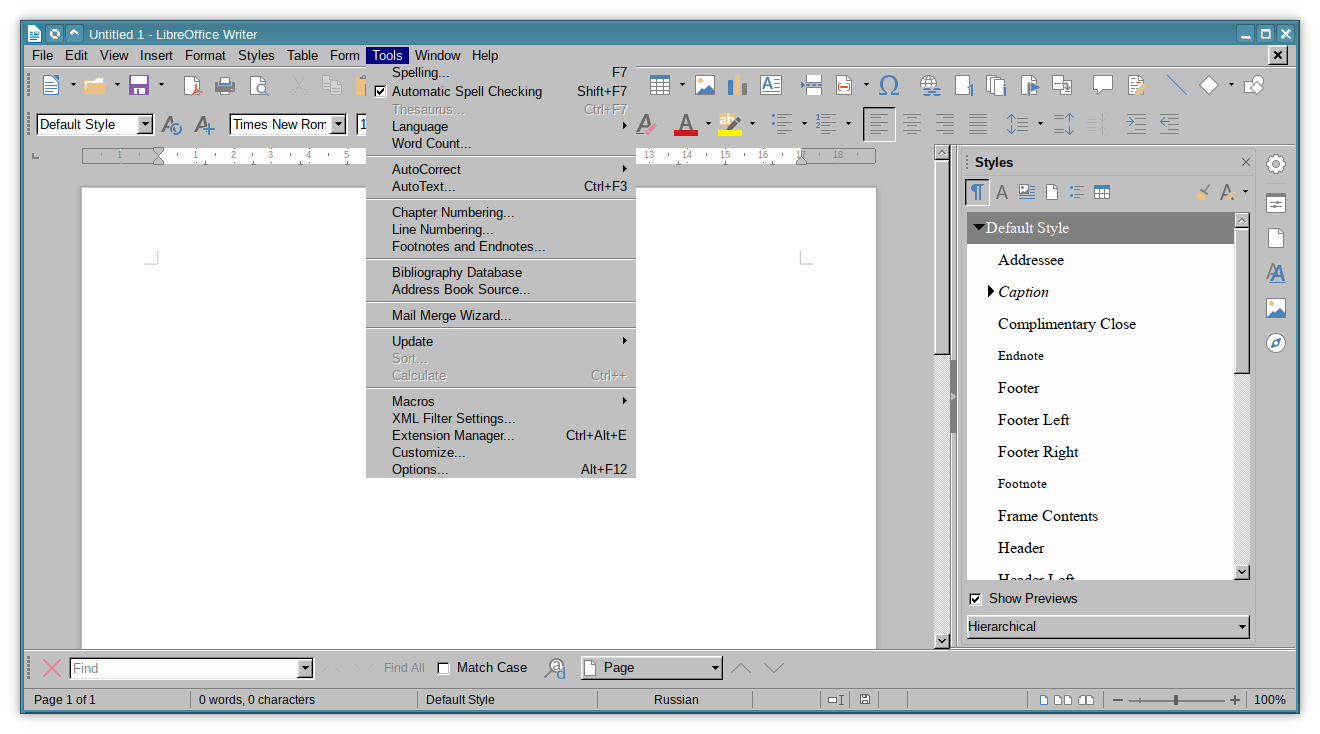Enable the Match Case checkbox
The image size is (1320, 734).
click(x=444, y=668)
